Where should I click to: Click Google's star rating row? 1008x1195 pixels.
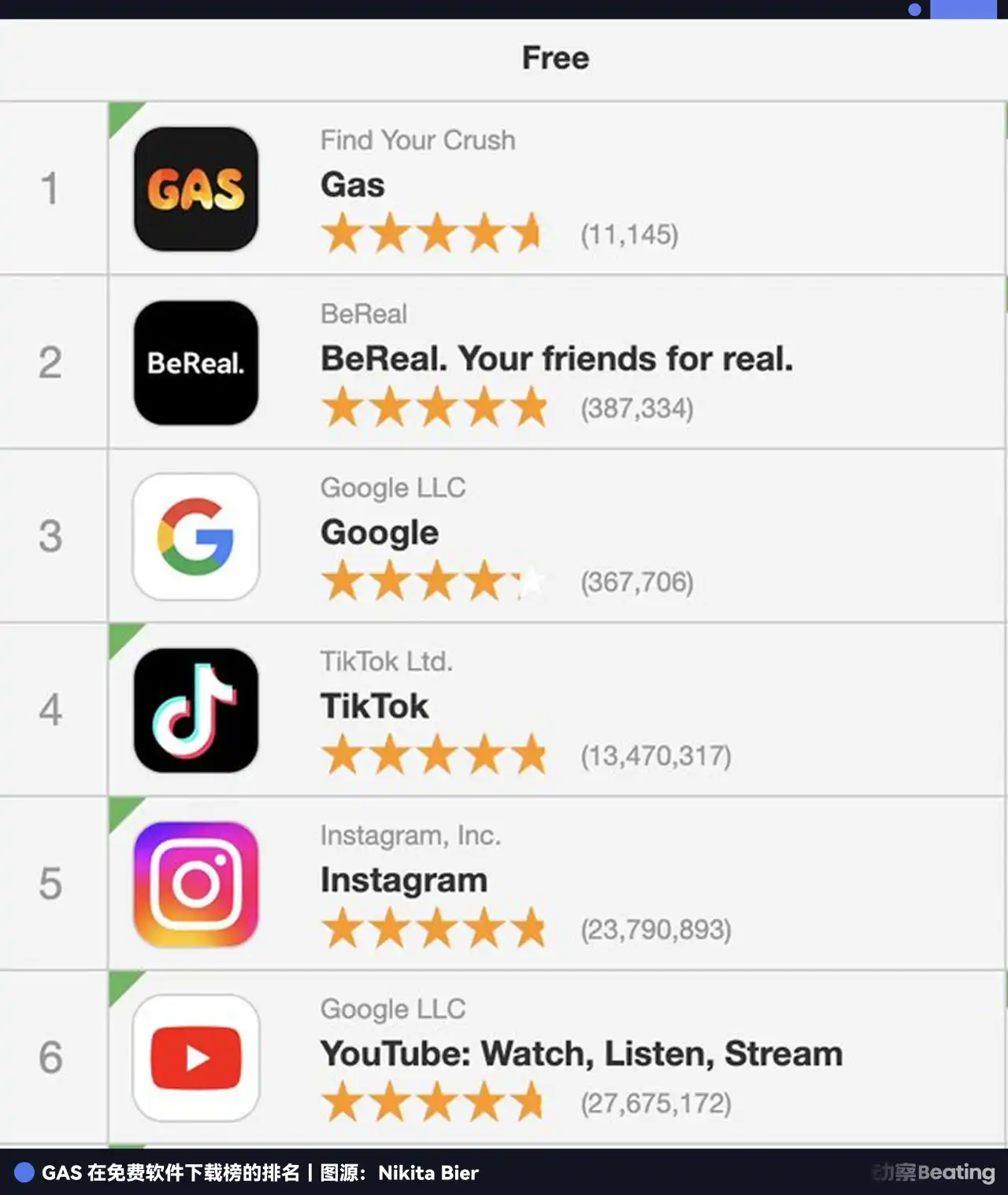tap(432, 582)
